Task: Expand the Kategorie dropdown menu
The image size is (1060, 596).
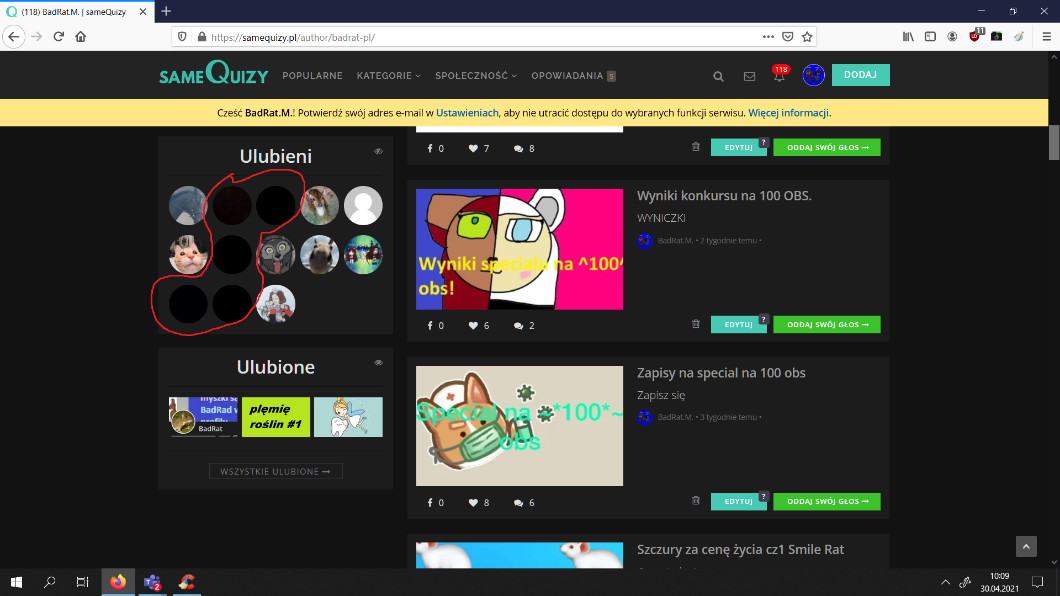Action: [388, 76]
